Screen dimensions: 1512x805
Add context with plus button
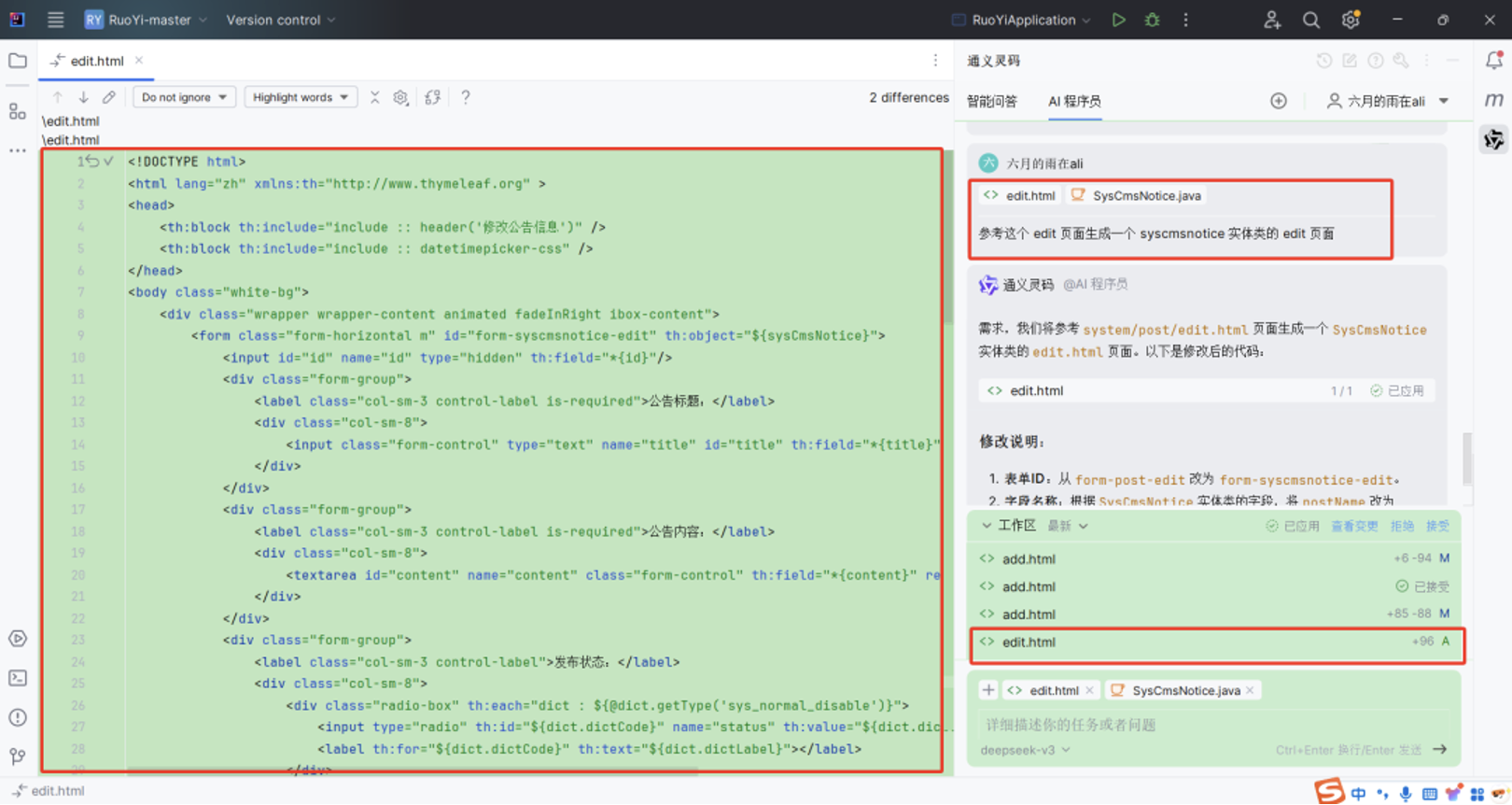[988, 690]
